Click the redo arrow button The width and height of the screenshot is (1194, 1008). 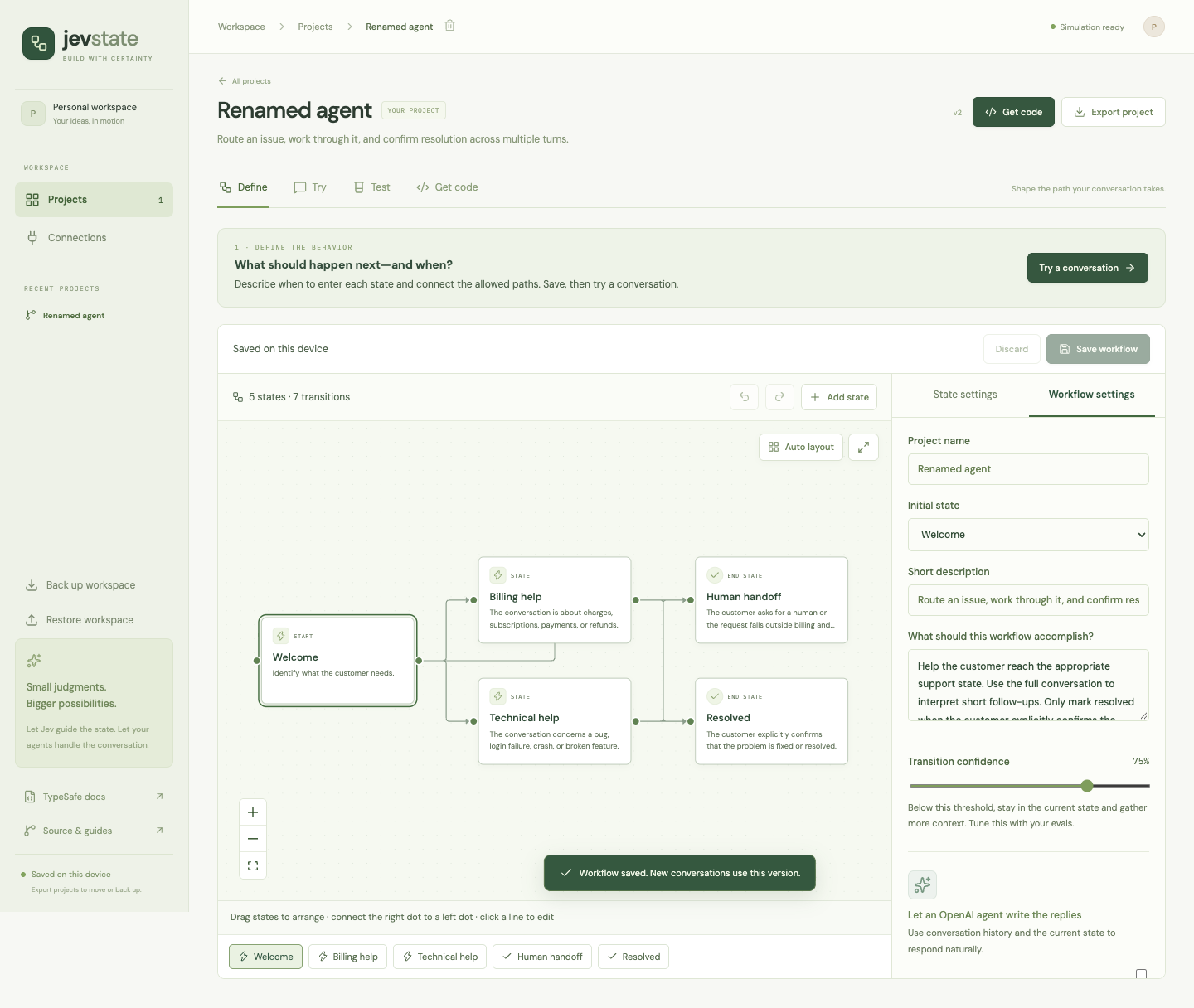tap(779, 397)
